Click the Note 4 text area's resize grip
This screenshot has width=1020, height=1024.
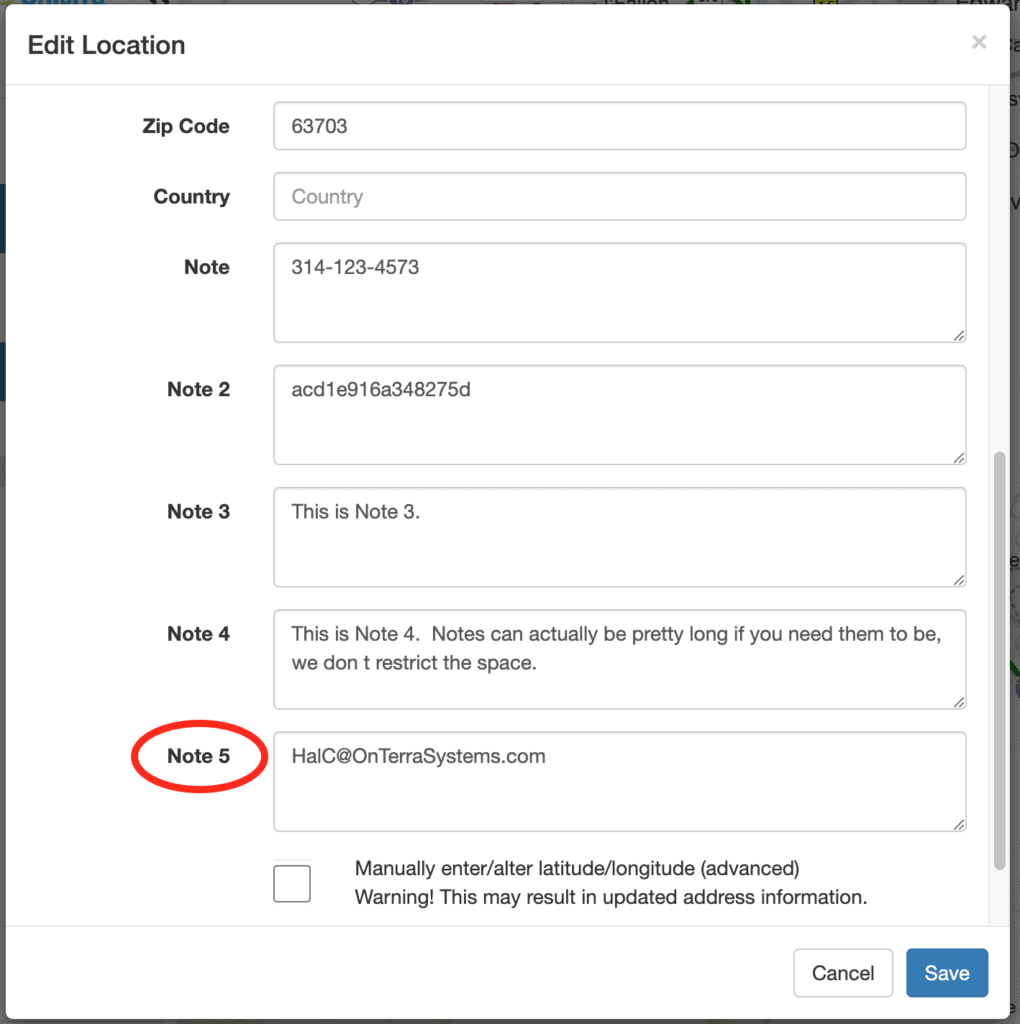point(959,702)
